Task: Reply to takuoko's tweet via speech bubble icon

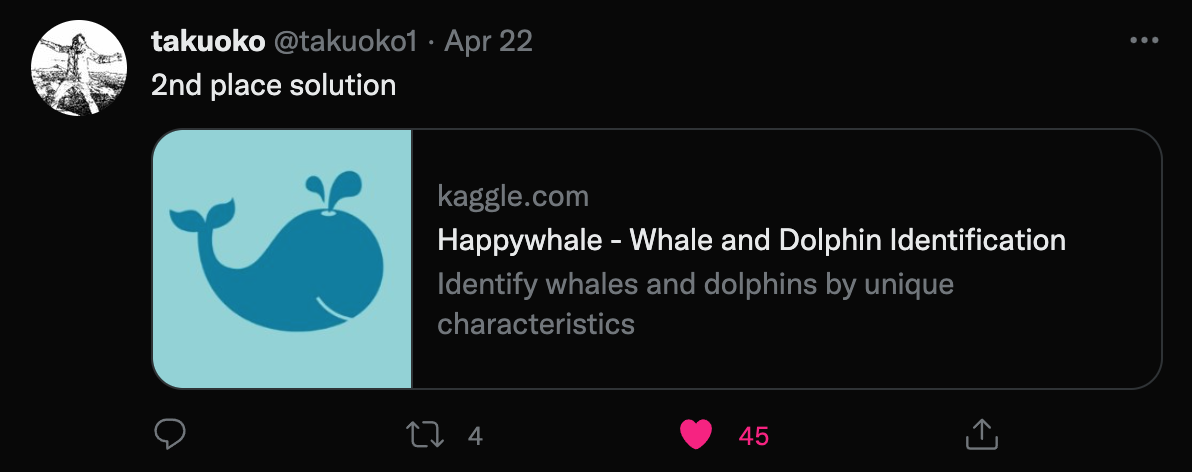Action: click(x=170, y=435)
